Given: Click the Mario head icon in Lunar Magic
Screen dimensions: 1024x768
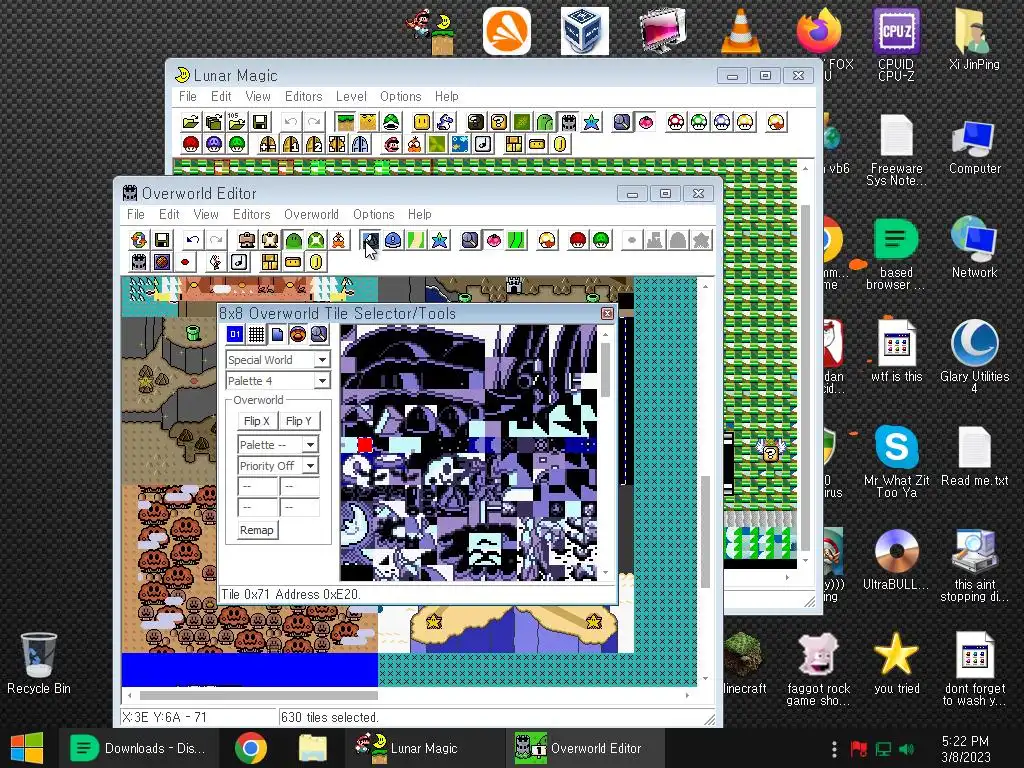Looking at the screenshot, I should click(391, 144).
